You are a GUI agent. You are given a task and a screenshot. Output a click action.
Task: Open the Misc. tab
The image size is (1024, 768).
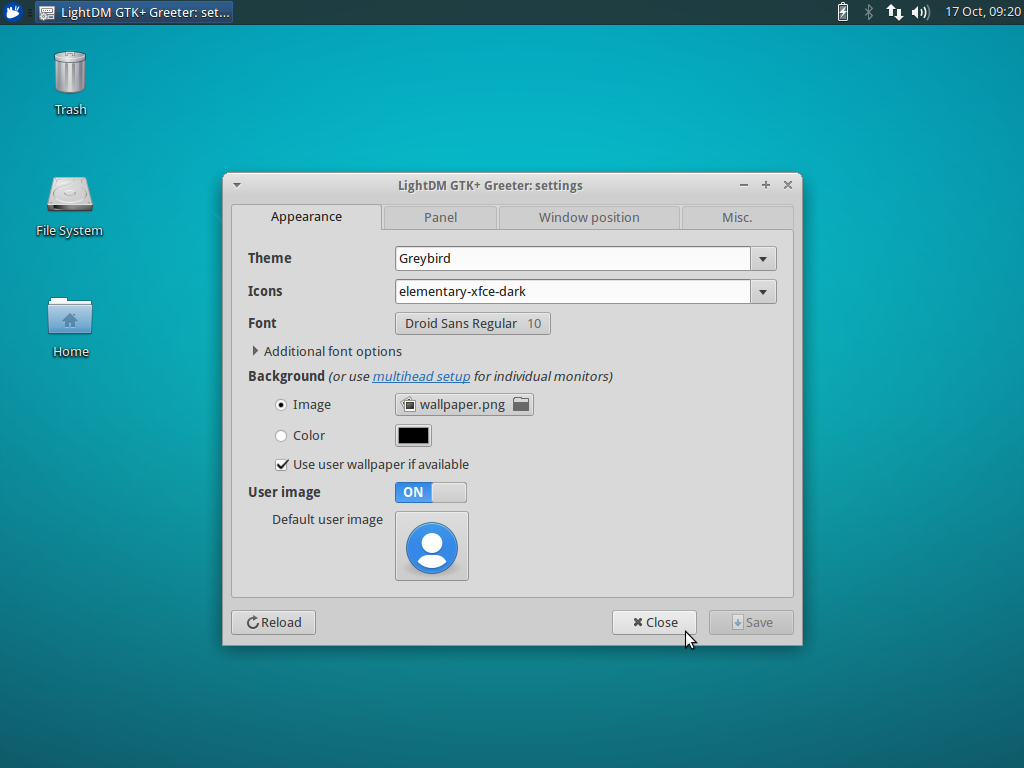(737, 217)
